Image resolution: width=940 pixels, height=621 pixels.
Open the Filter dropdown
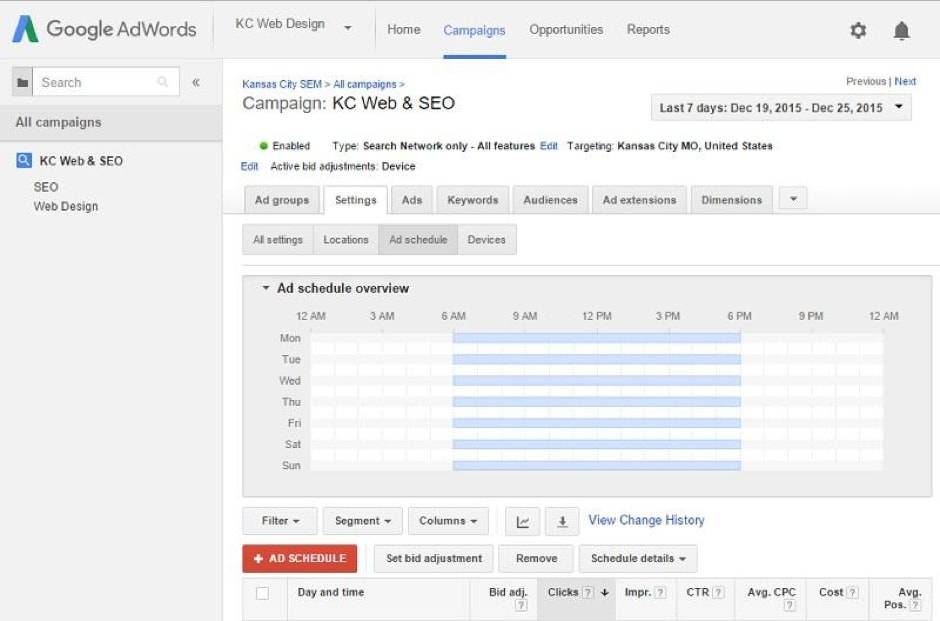pos(280,521)
